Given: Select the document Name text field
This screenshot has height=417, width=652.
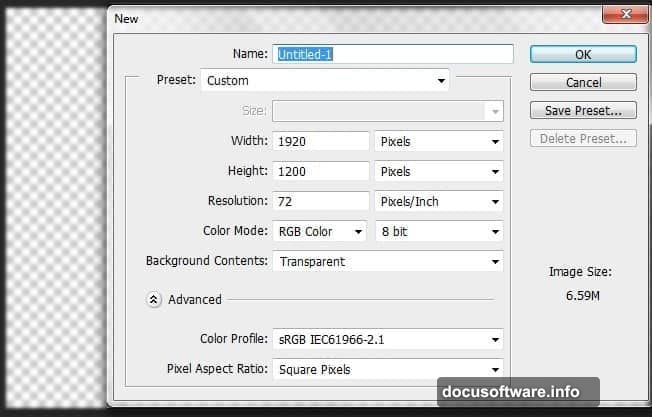Looking at the screenshot, I should pyautogui.click(x=393, y=54).
